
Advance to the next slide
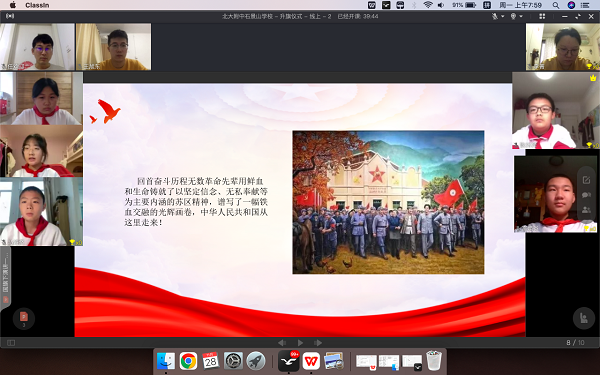click(x=318, y=343)
